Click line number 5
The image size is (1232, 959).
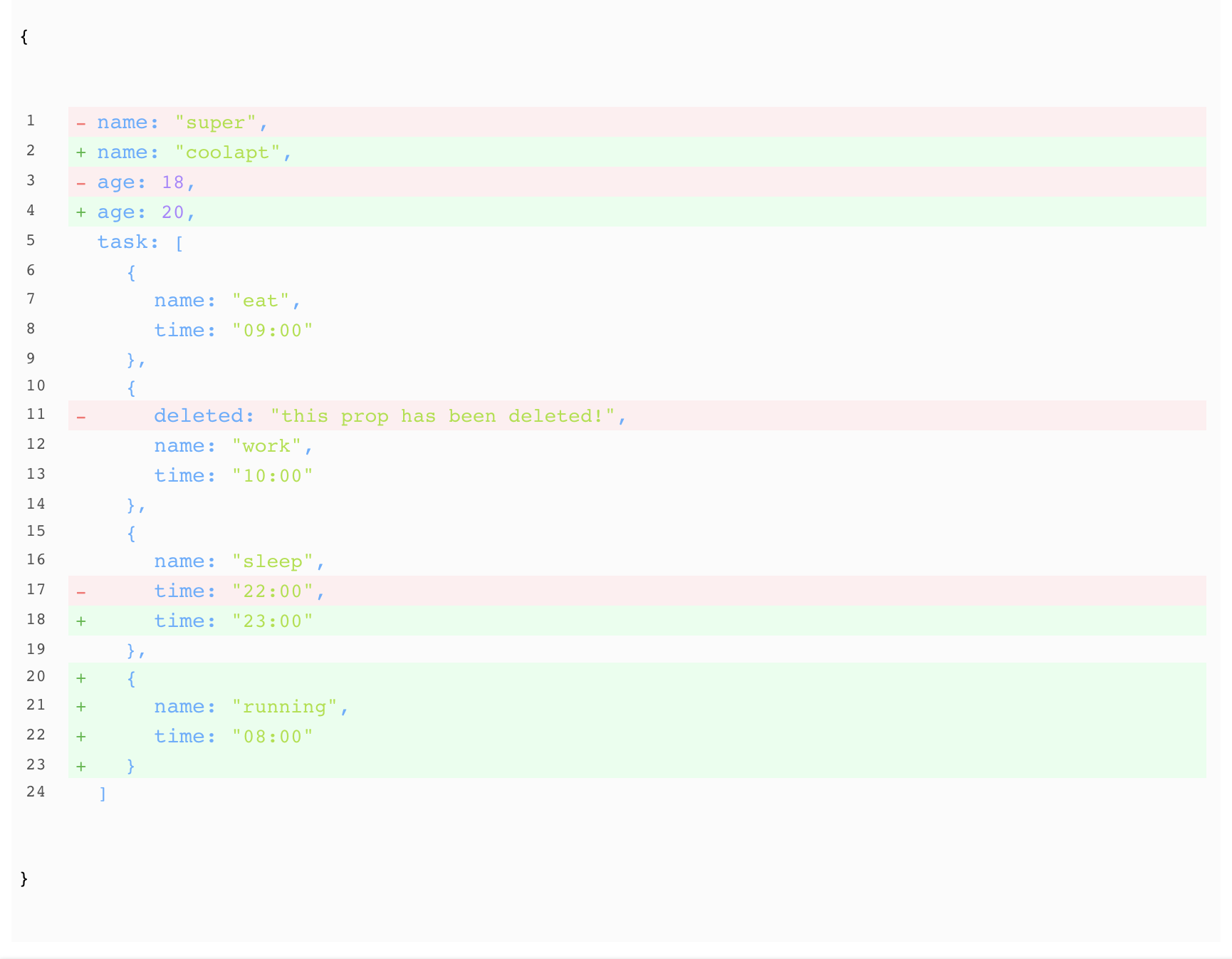click(31, 240)
